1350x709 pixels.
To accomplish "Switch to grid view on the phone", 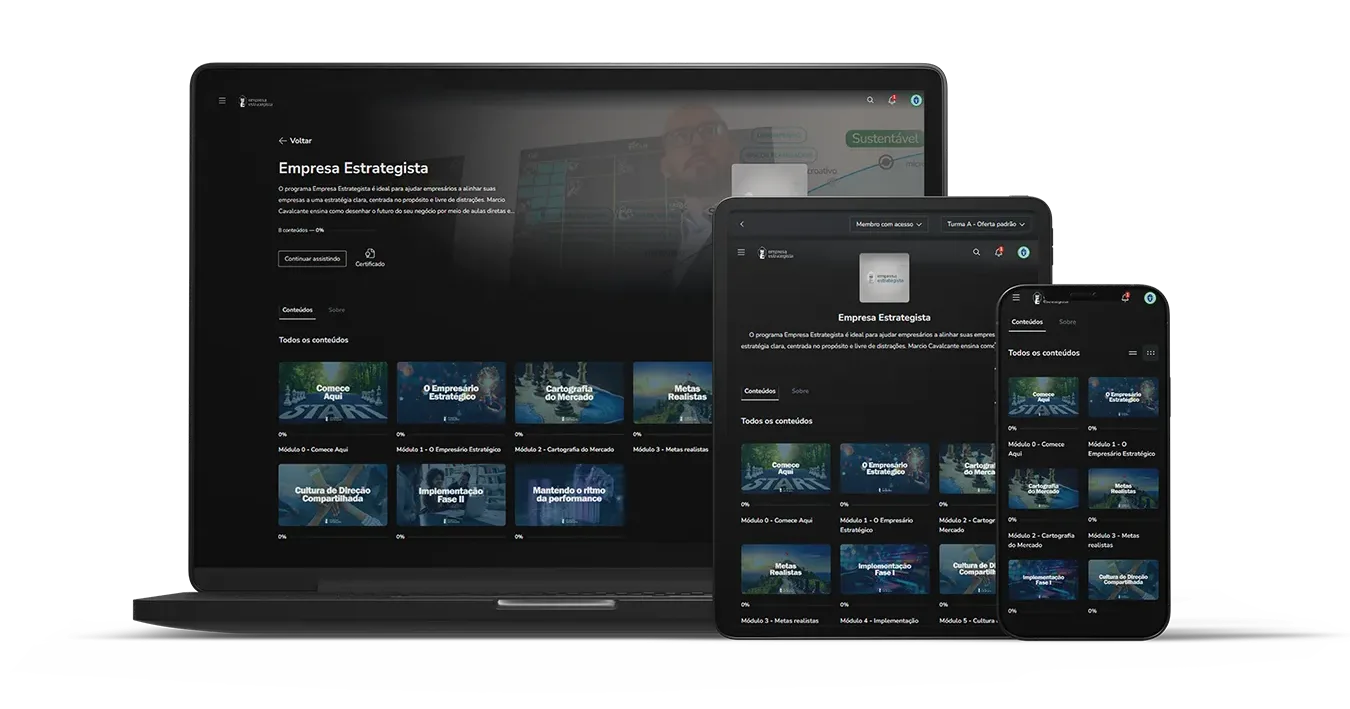I will tap(1150, 353).
